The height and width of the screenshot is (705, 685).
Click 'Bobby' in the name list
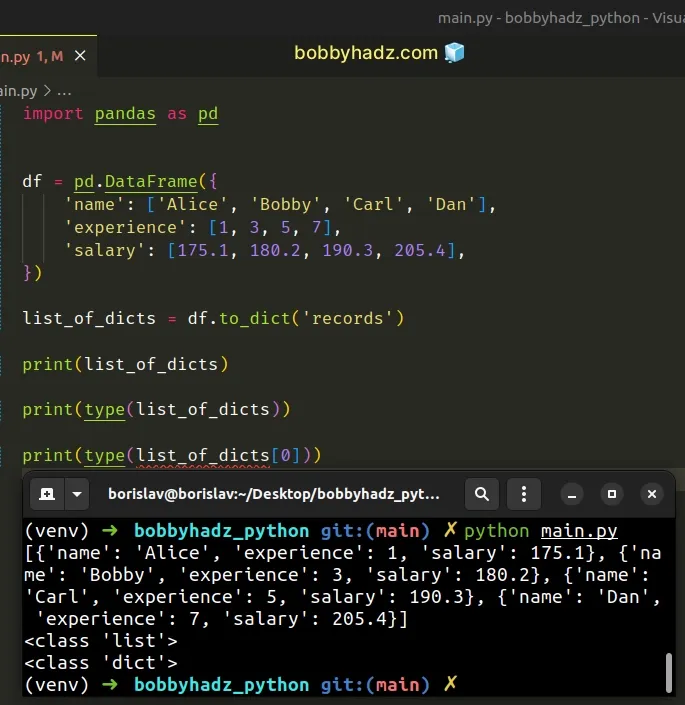pyautogui.click(x=285, y=205)
